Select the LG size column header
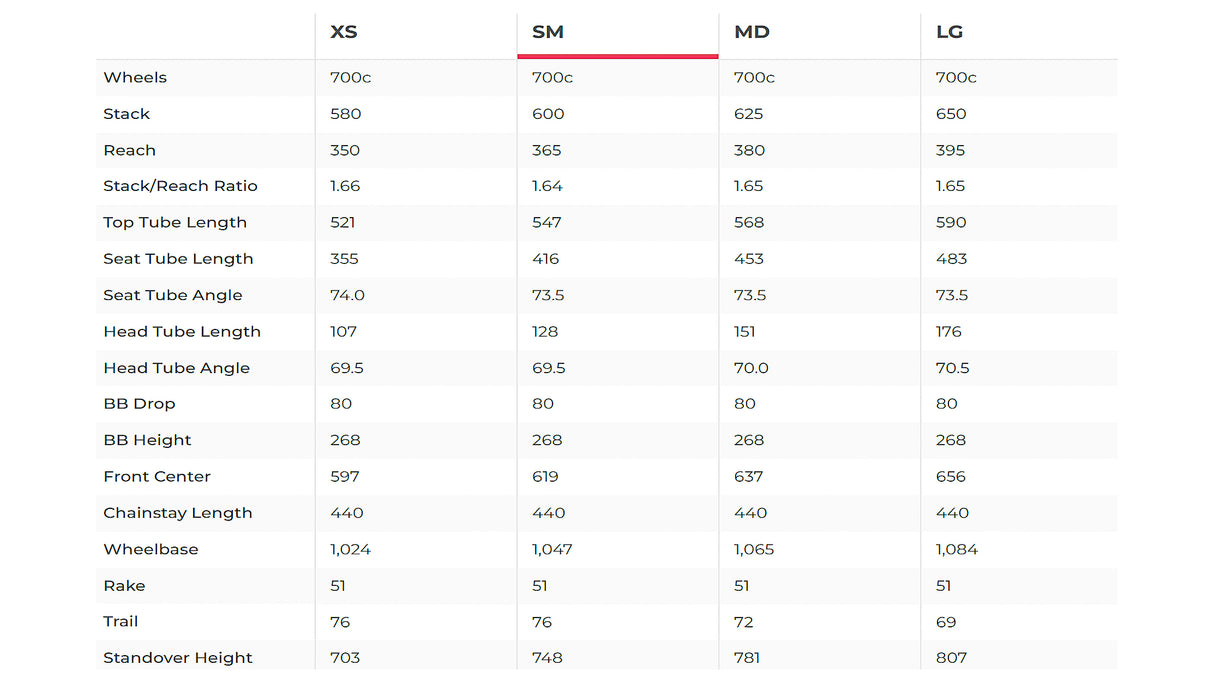The width and height of the screenshot is (1214, 683). pyautogui.click(x=949, y=32)
